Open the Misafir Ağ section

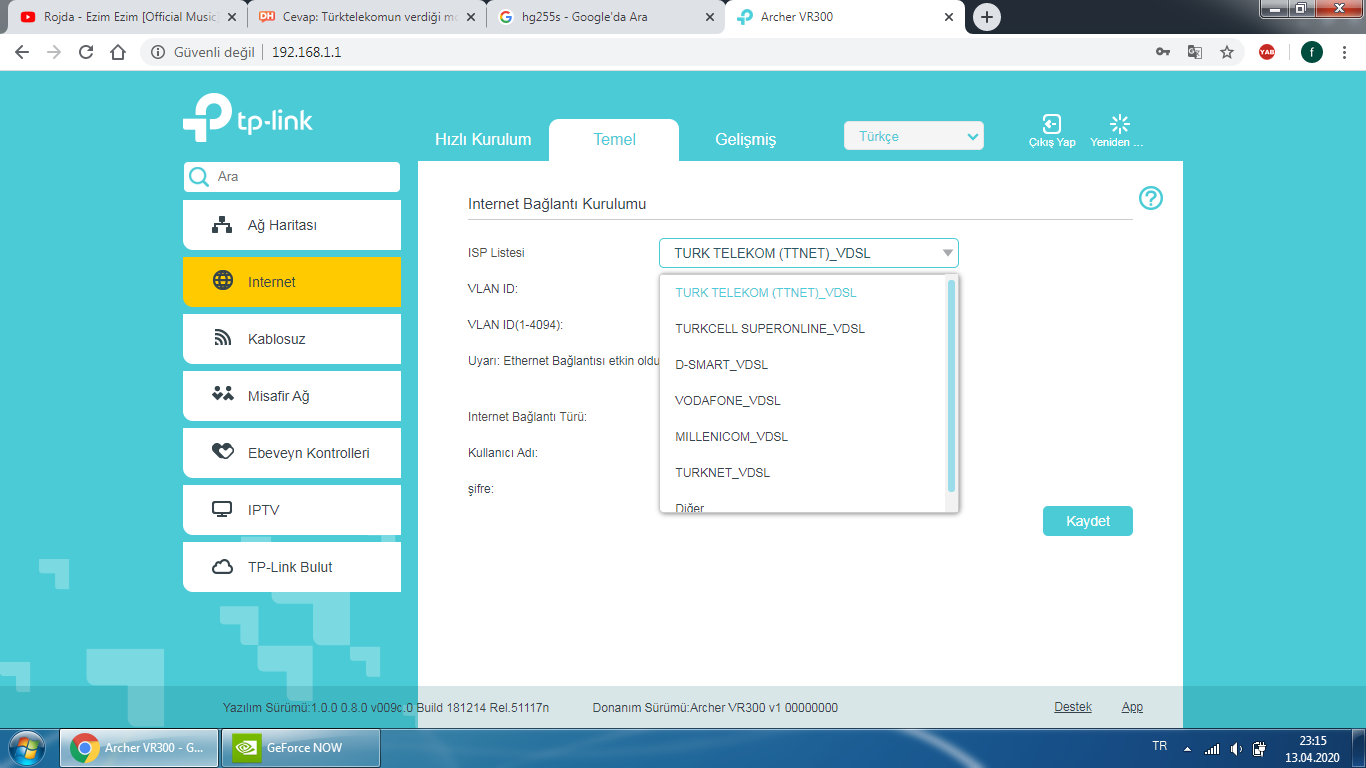[x=292, y=396]
